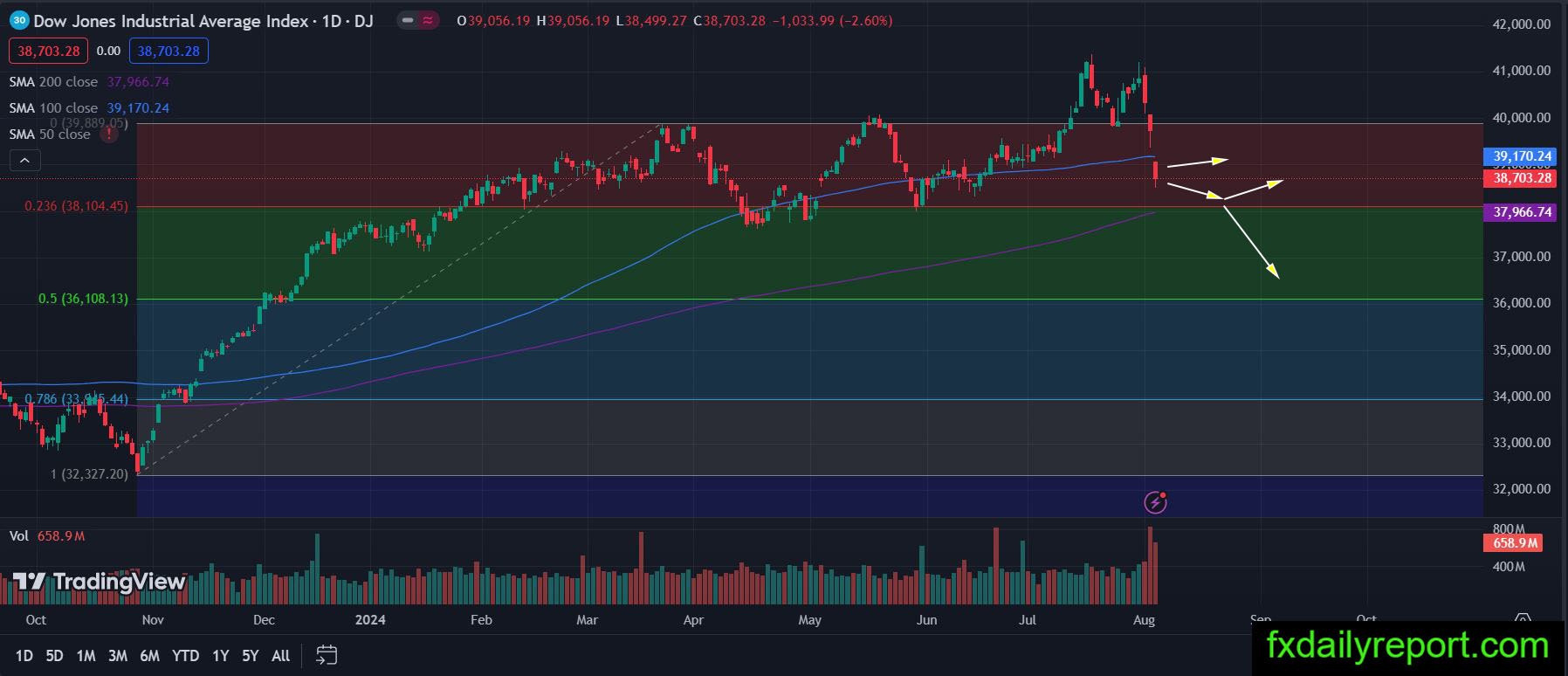
Task: Click Mar on the time axis
Action: [588, 620]
